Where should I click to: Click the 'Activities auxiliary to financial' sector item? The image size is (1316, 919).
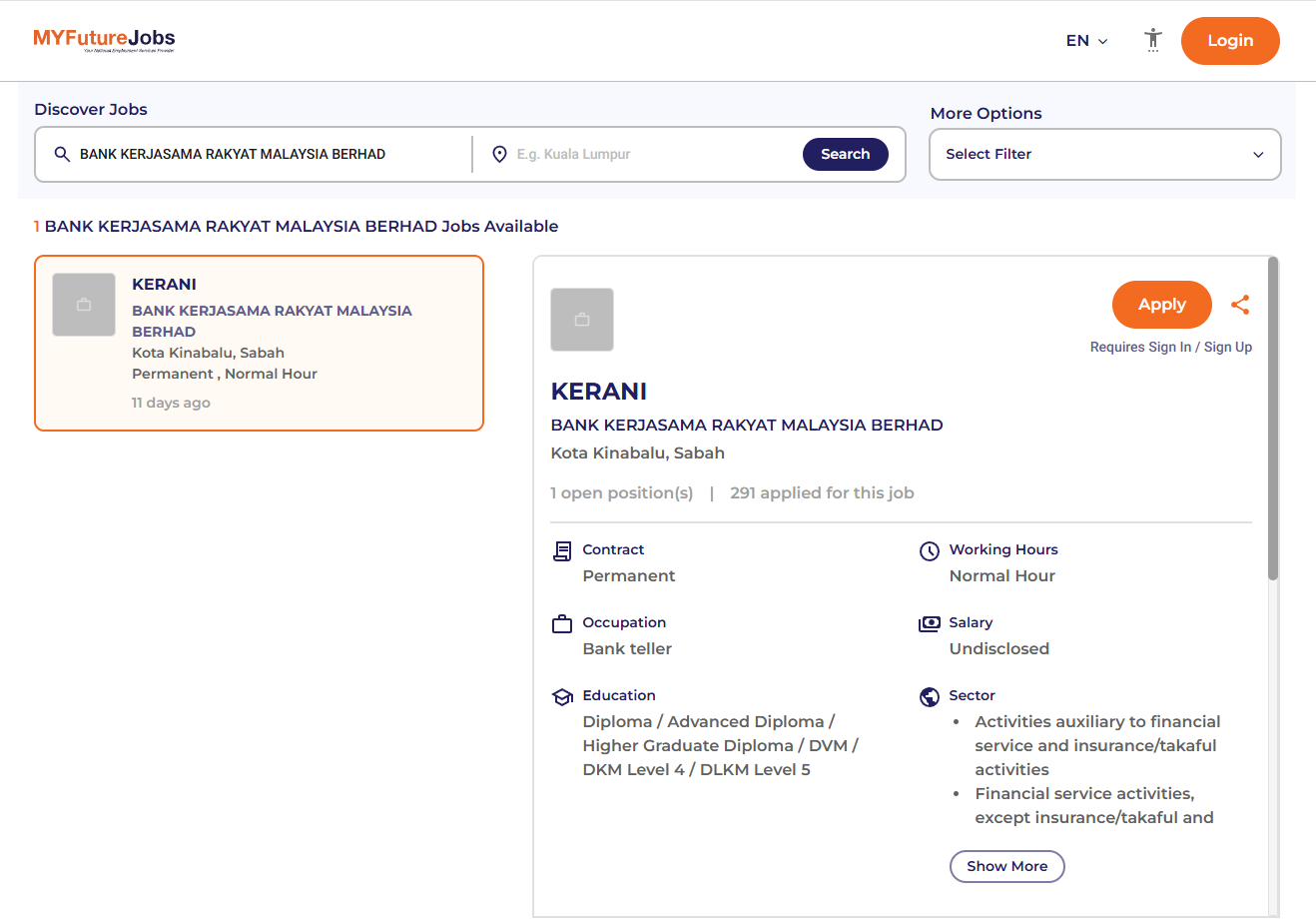pos(1097,745)
